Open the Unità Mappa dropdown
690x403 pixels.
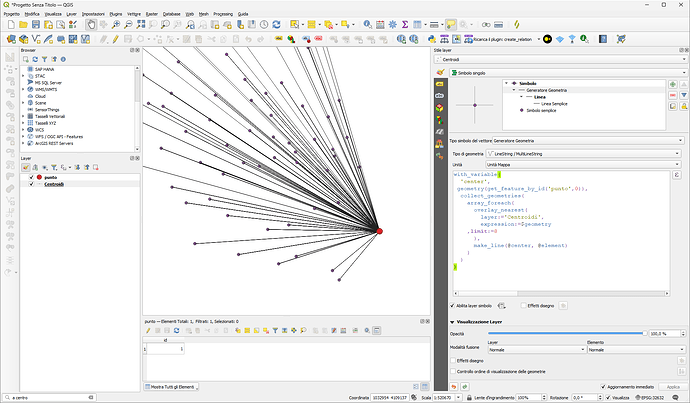click(583, 165)
